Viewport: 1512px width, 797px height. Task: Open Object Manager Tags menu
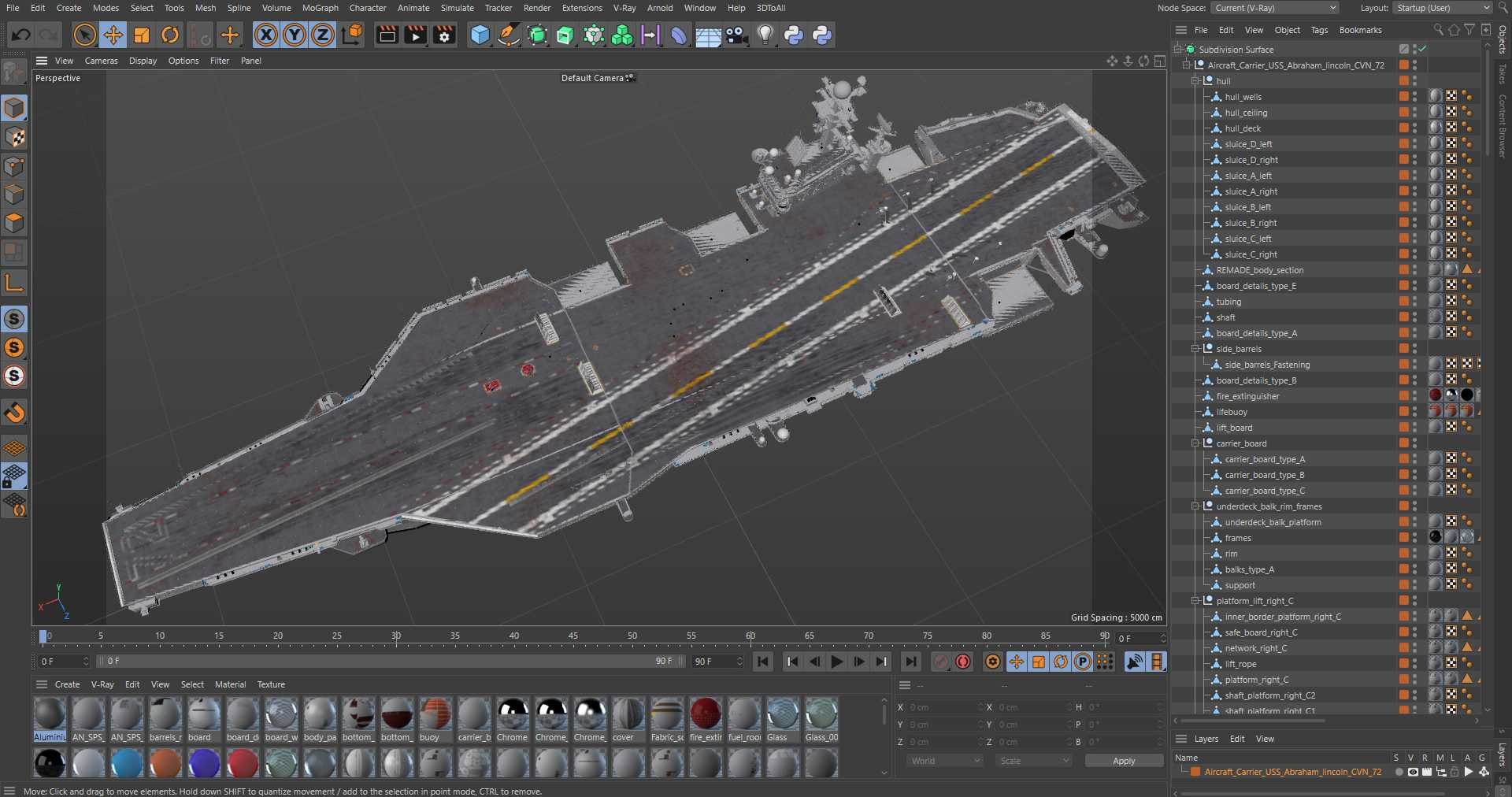[x=1319, y=30]
